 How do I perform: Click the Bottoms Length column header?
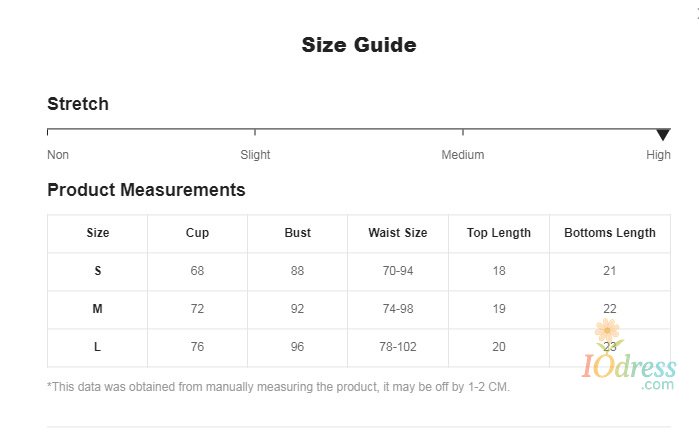[x=610, y=233]
